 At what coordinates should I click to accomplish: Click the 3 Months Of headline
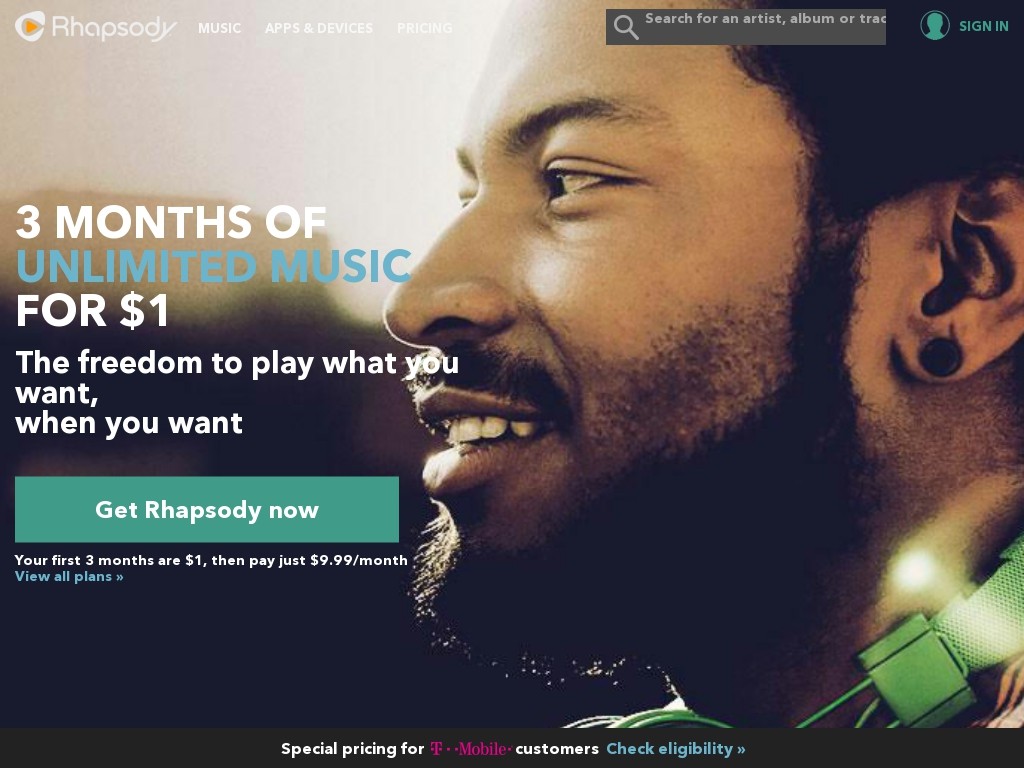tap(170, 222)
